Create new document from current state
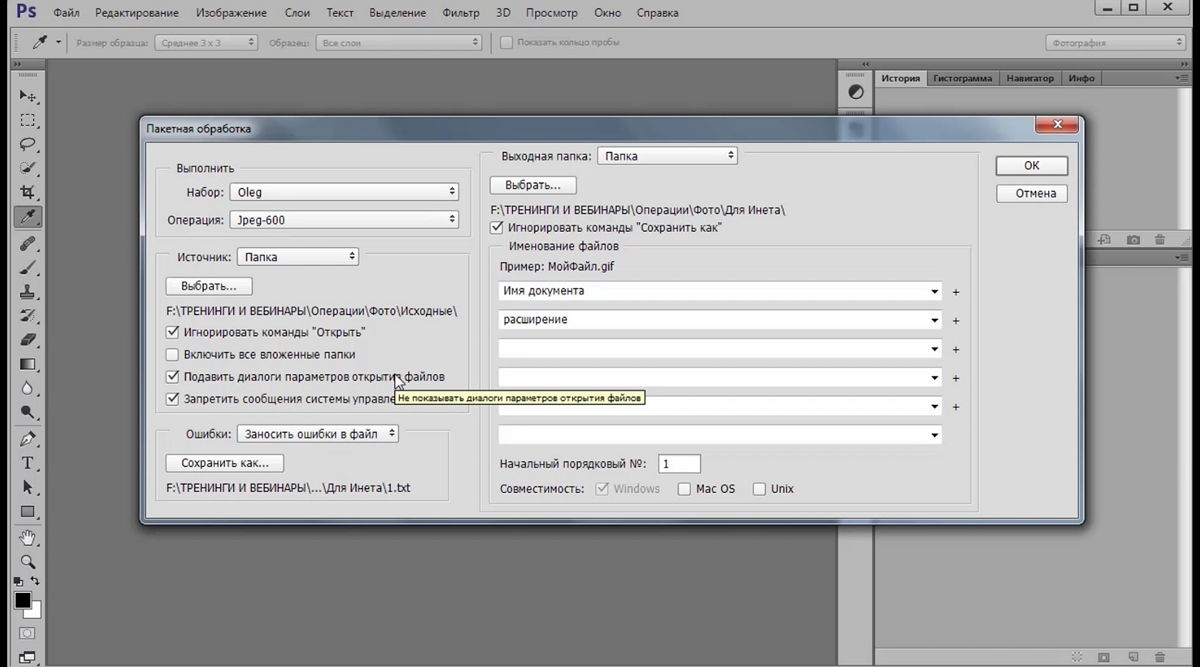The height and width of the screenshot is (667, 1200). [x=1105, y=240]
